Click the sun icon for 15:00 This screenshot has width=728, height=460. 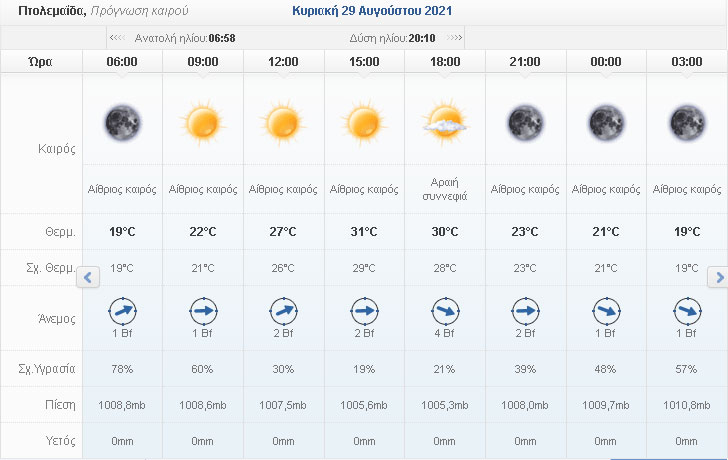(x=364, y=124)
